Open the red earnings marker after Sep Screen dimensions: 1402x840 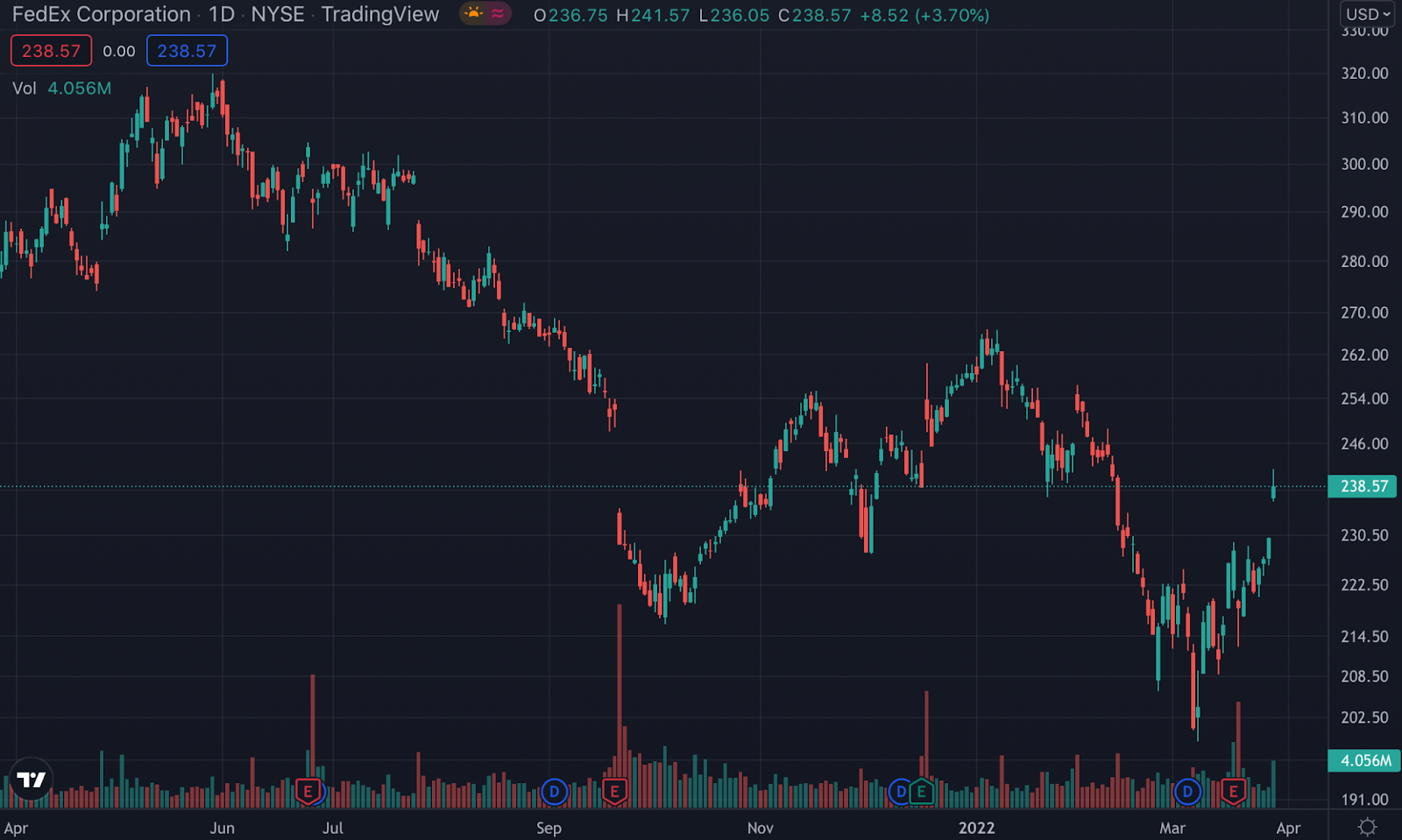pyautogui.click(x=614, y=792)
